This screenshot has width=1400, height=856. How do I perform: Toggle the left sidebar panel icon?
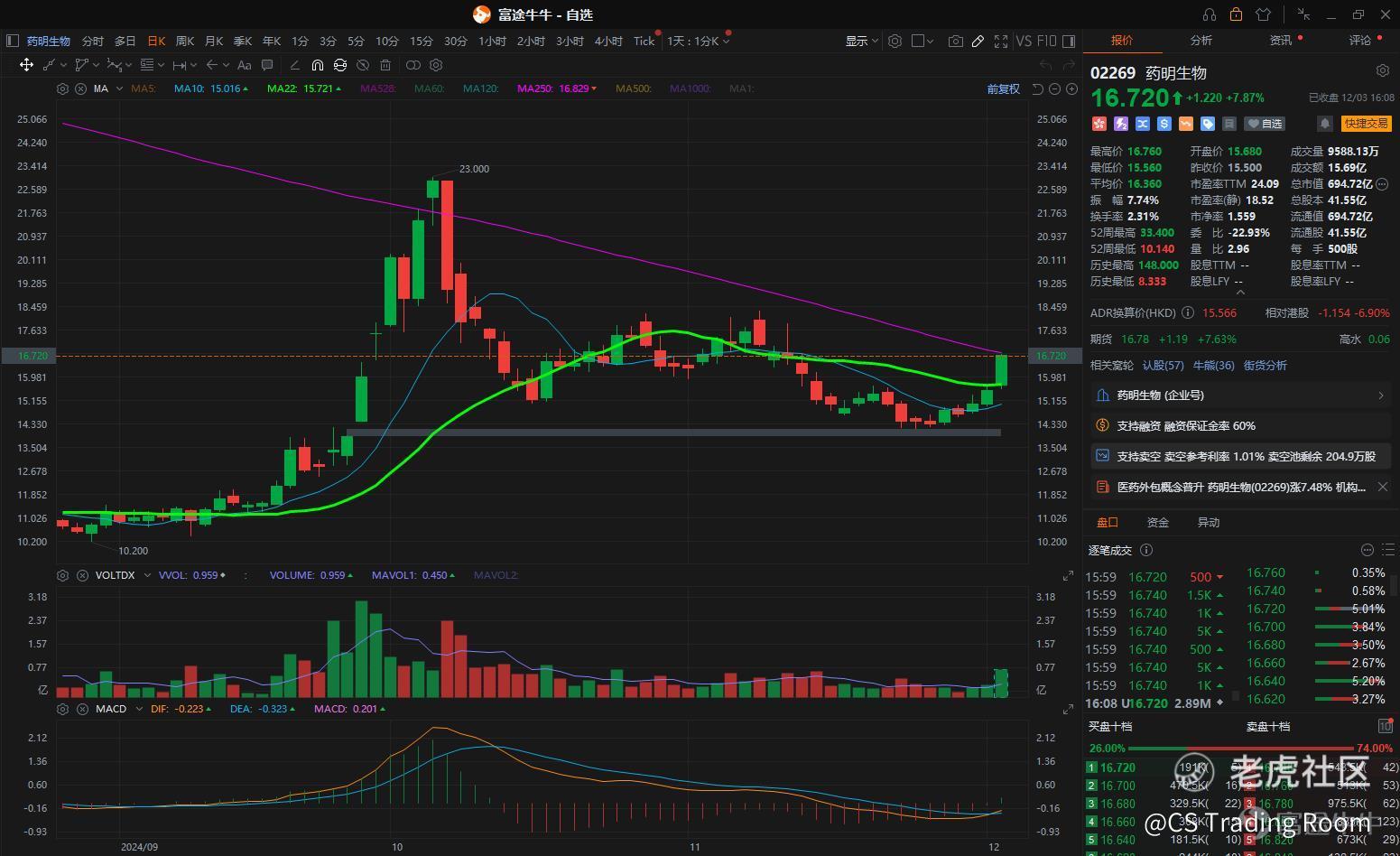tap(13, 41)
